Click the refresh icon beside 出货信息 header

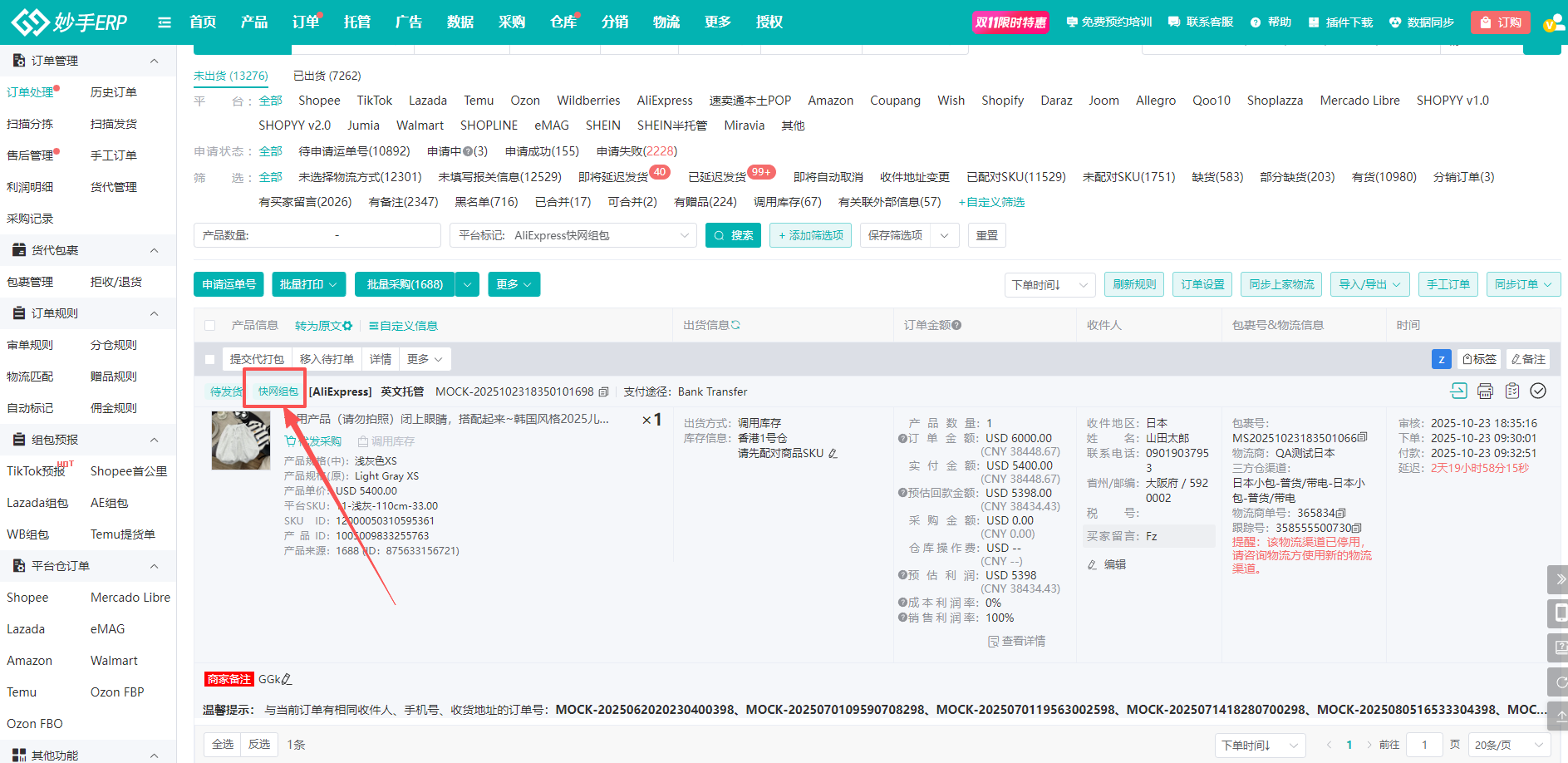pyautogui.click(x=735, y=325)
